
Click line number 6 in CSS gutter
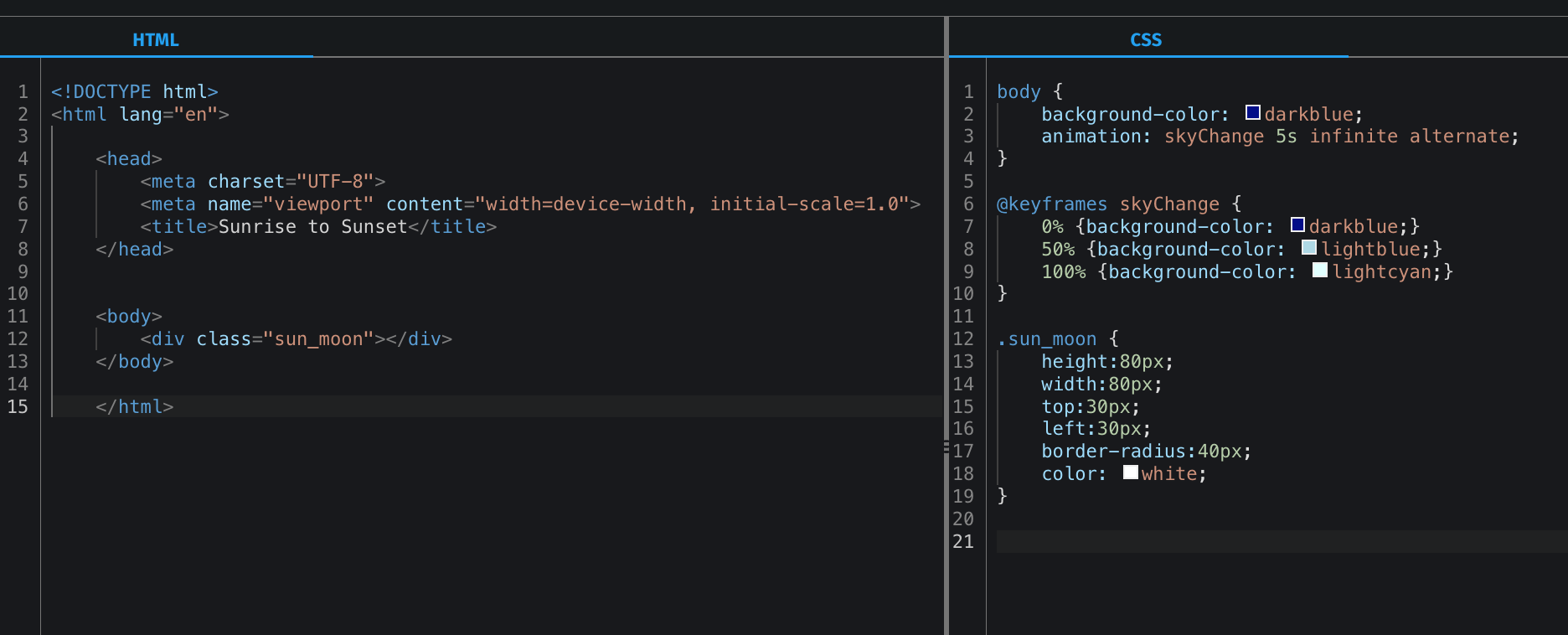tap(968, 204)
